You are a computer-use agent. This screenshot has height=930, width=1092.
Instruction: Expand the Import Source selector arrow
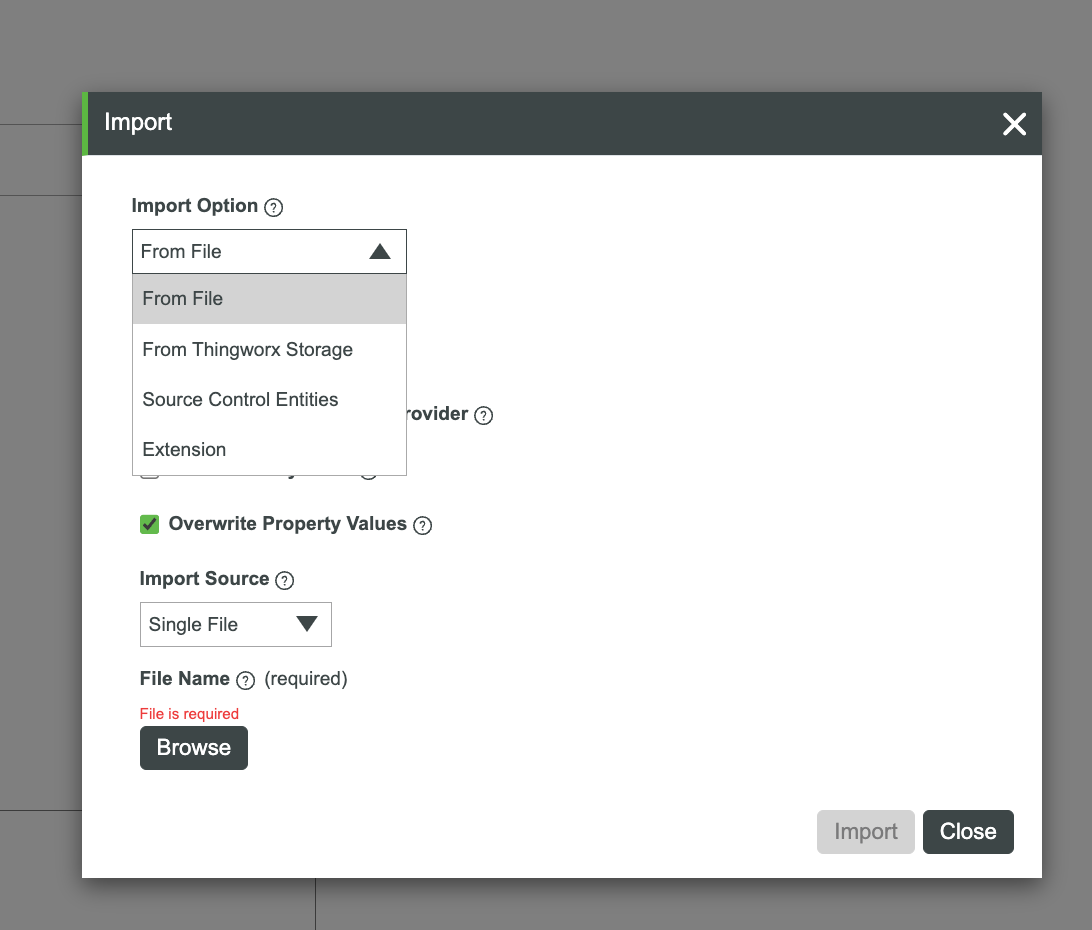(x=307, y=624)
